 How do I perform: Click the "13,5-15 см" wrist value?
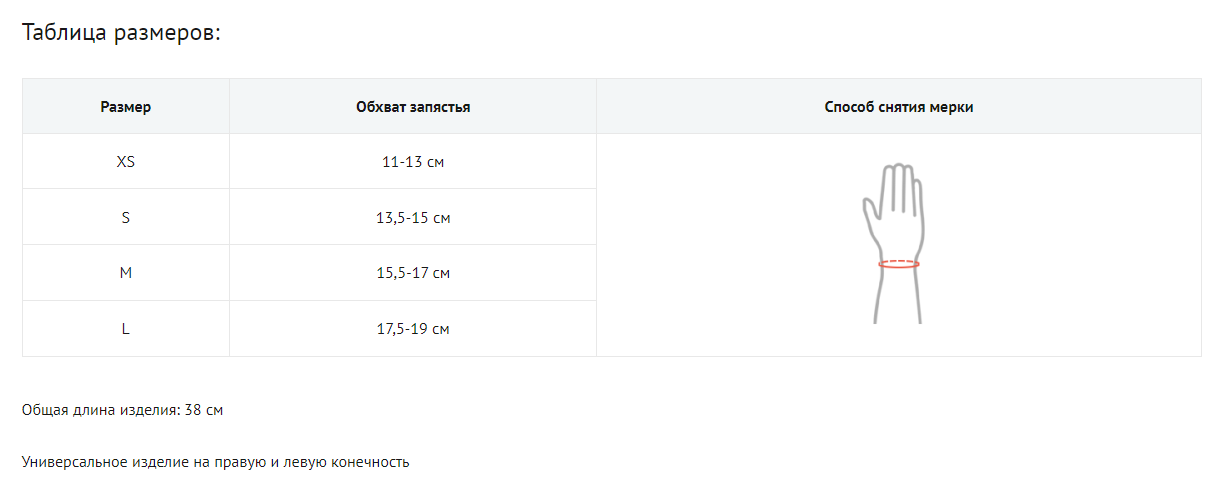coord(413,217)
